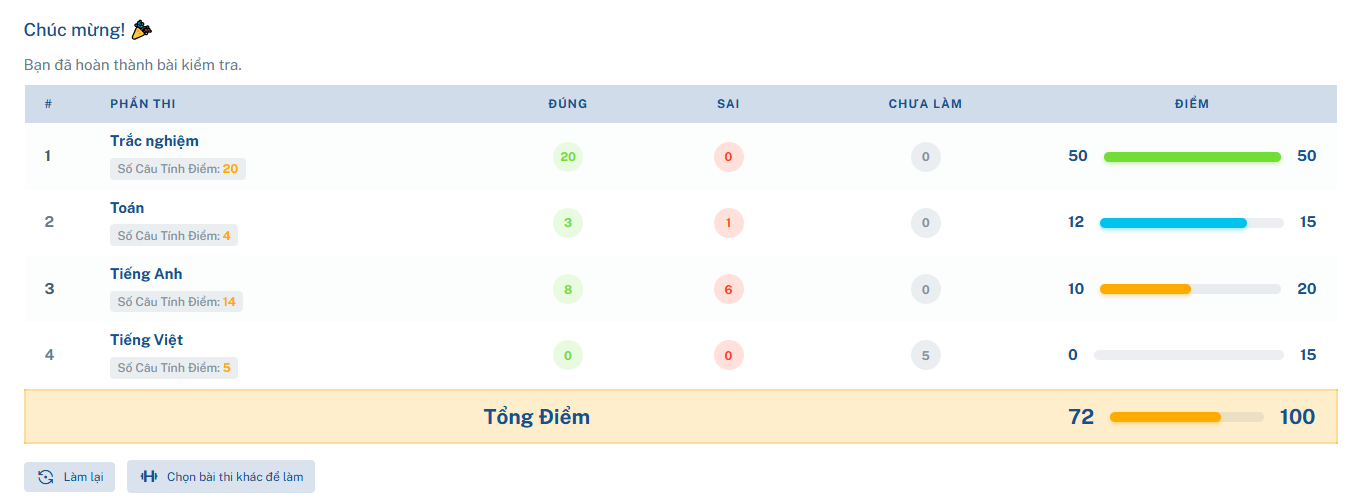Click the Toán section title

coord(127,208)
